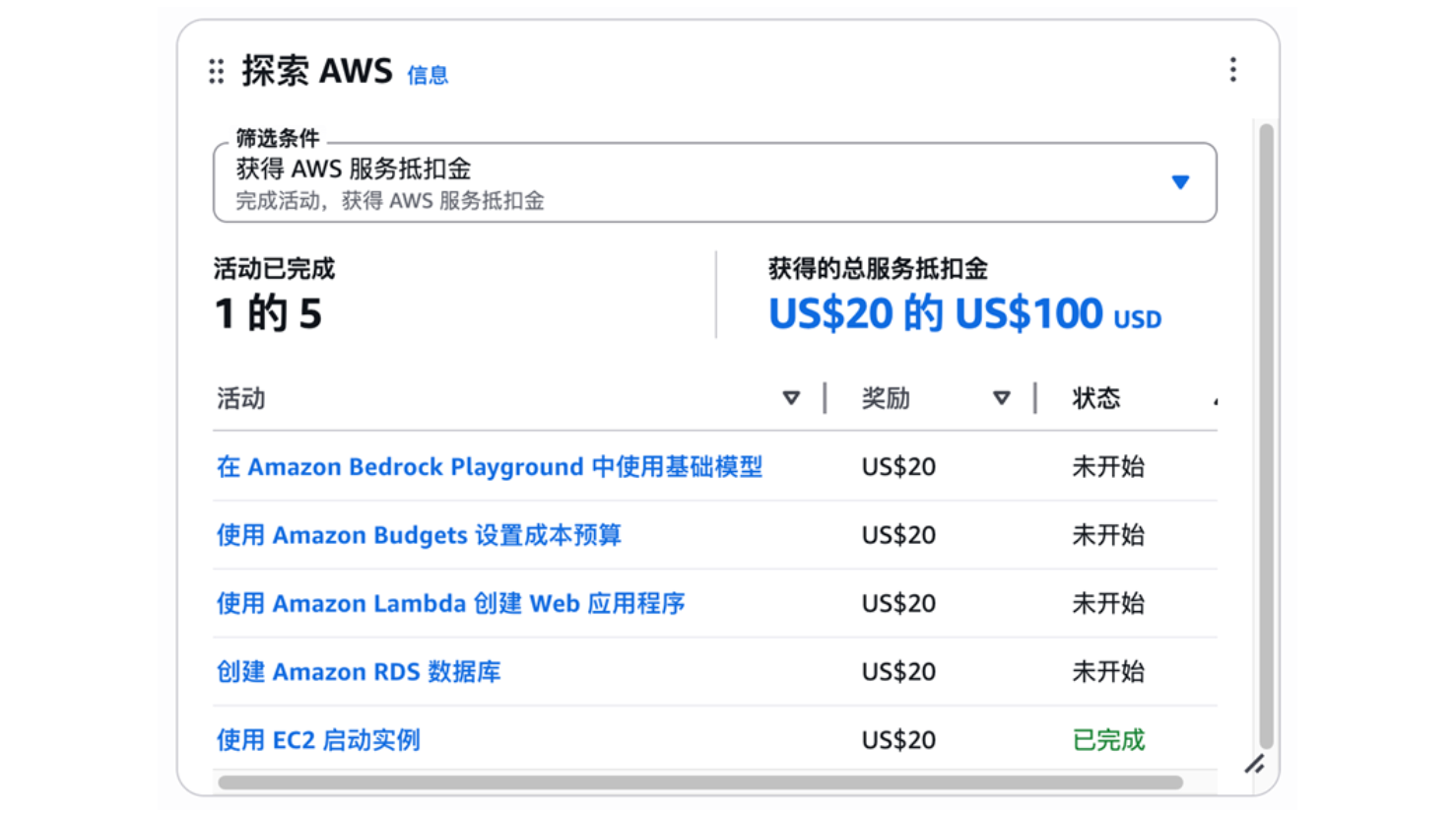The height and width of the screenshot is (818, 1456).
Task: Open the Amazon Bedrock Playground activity link
Action: [489, 466]
